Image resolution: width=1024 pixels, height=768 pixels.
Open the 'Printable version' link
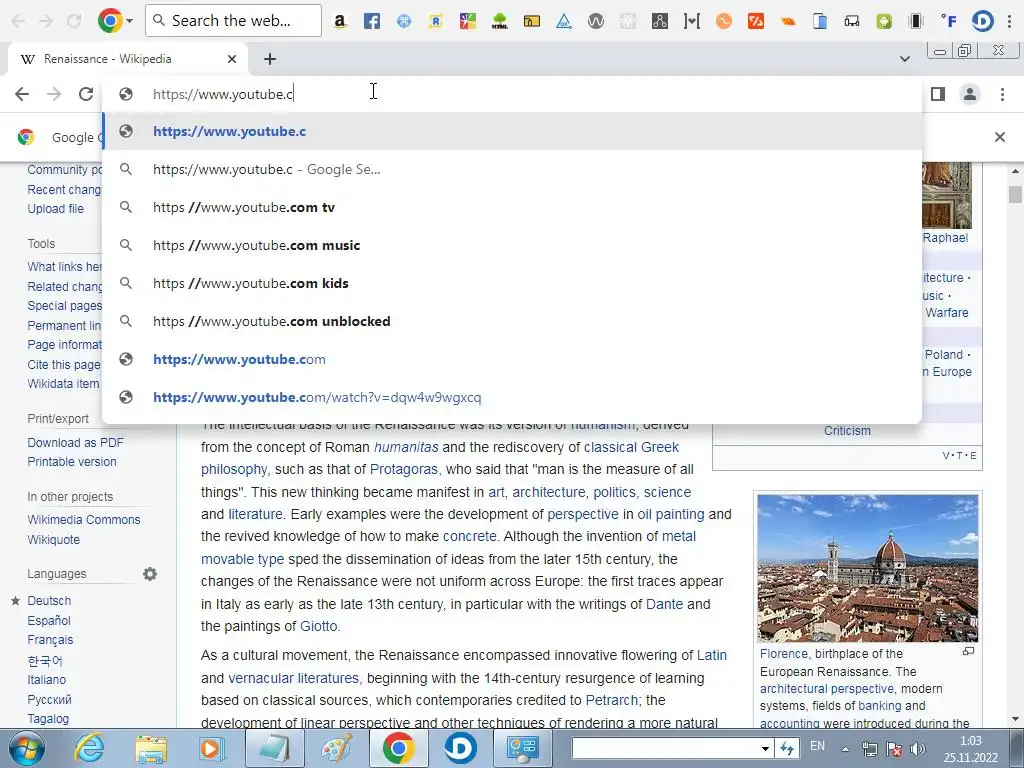72,461
